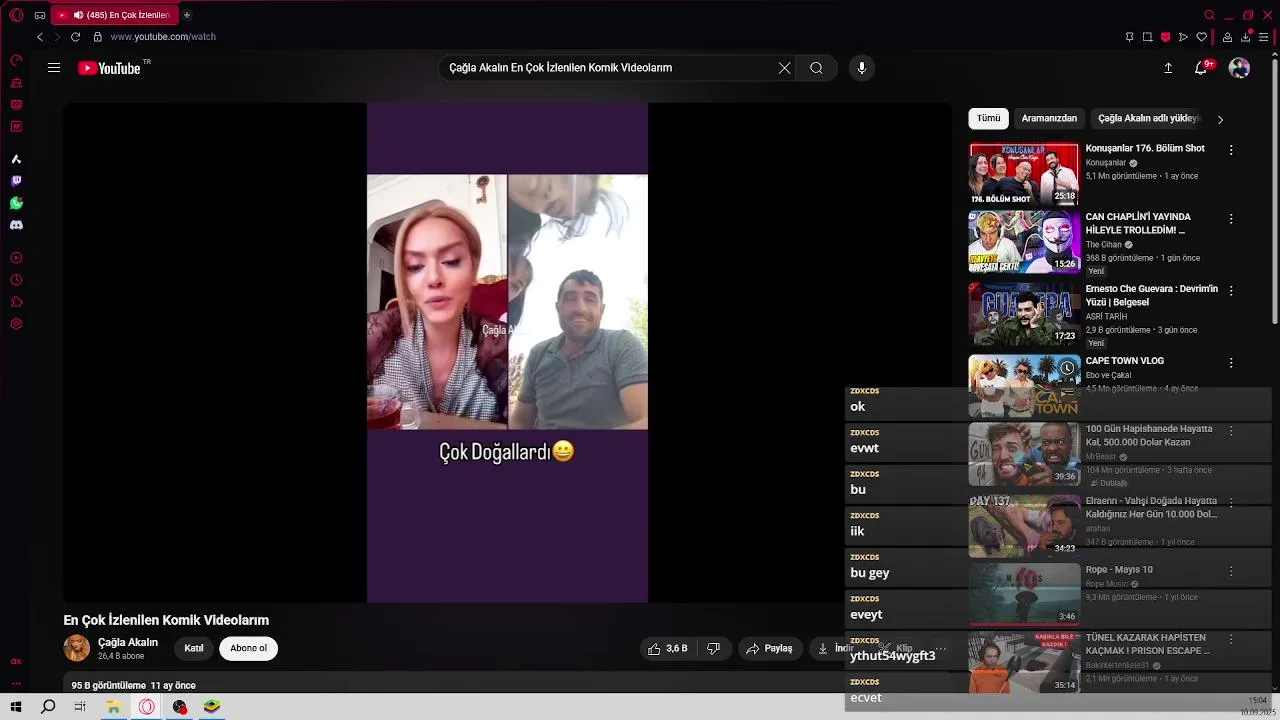Like the video showing 3,6 B
The width and height of the screenshot is (1280, 720).
pyautogui.click(x=667, y=648)
